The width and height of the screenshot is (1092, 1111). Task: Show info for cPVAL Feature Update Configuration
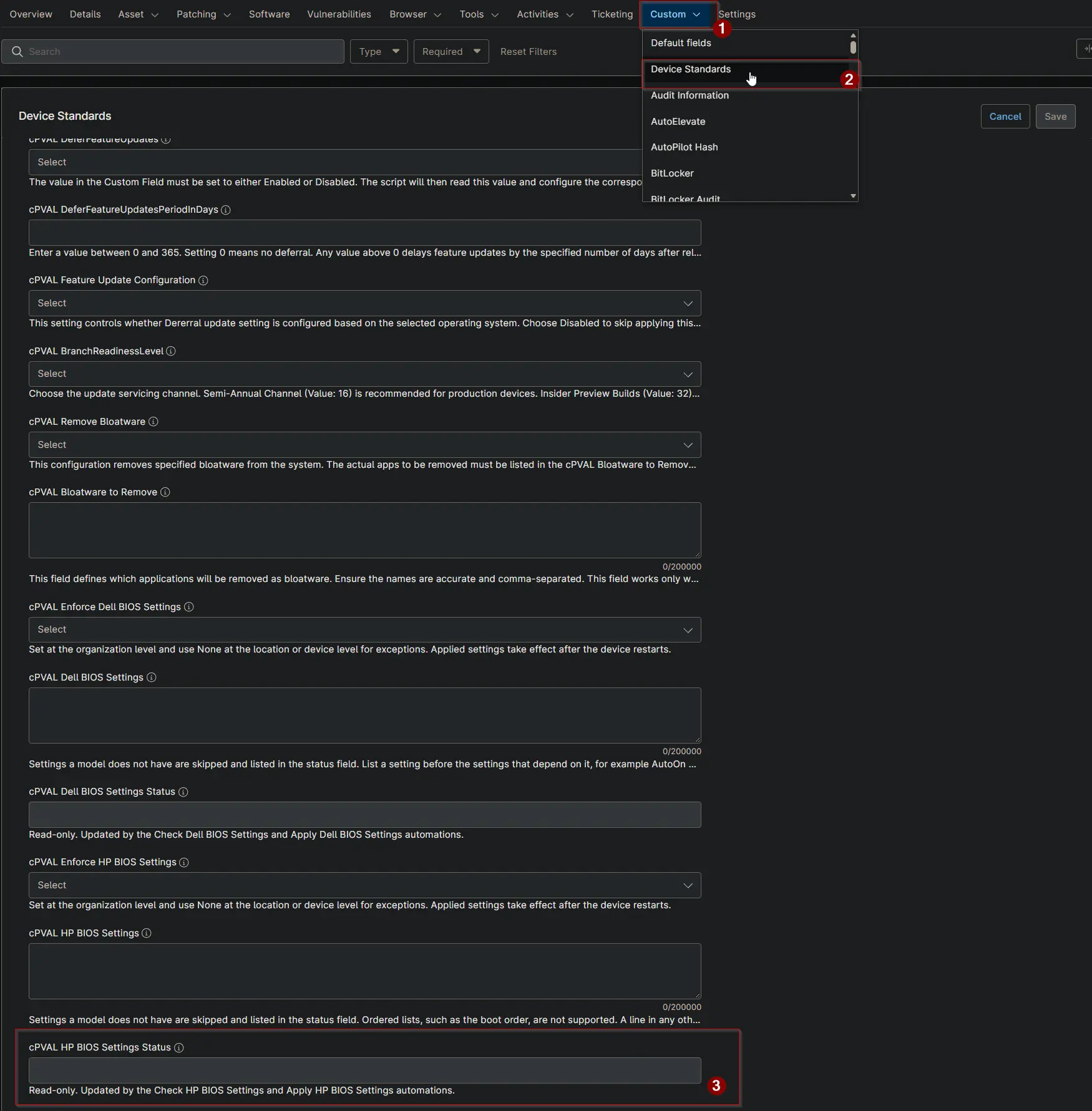pyautogui.click(x=203, y=281)
